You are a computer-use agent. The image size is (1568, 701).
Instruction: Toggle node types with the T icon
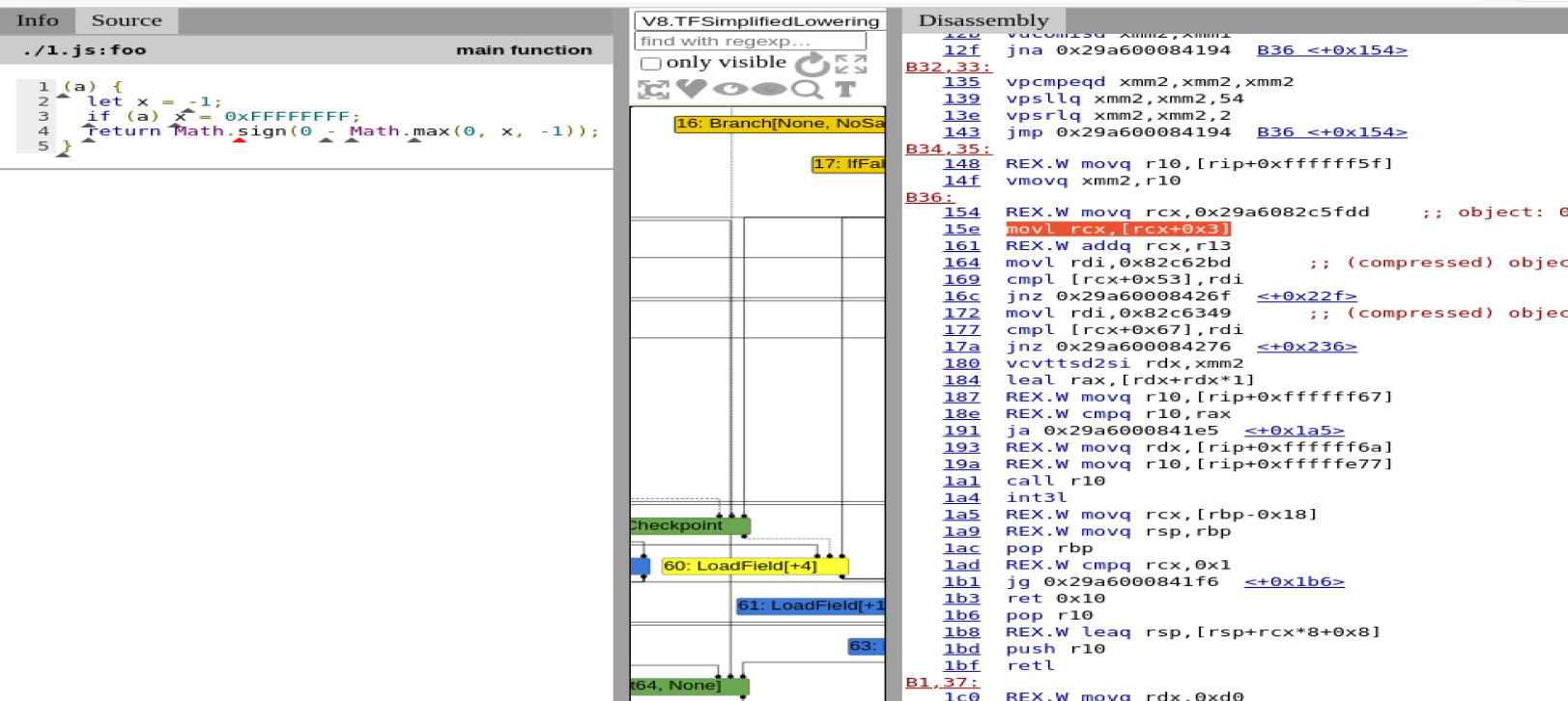[845, 89]
